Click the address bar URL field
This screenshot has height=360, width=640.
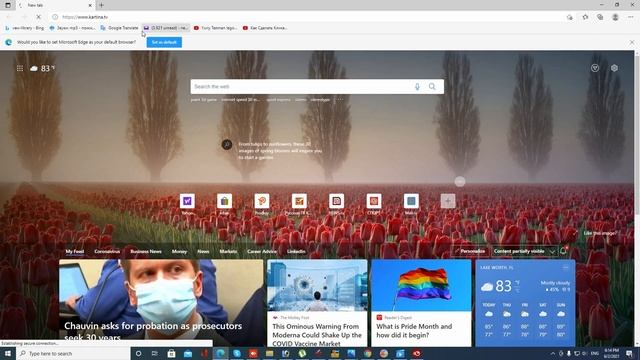[x=306, y=17]
